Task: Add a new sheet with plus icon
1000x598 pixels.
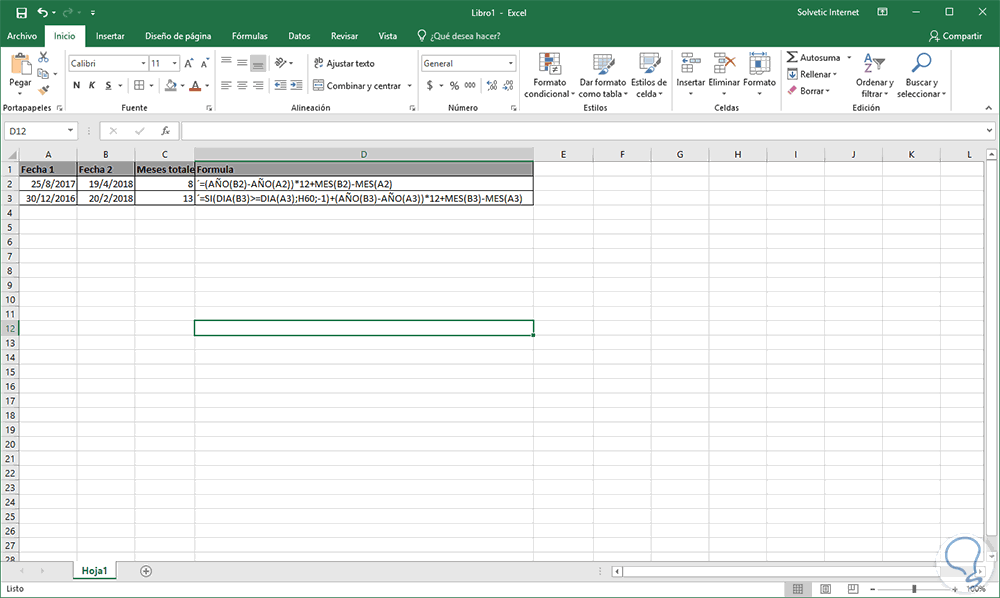Action: click(x=146, y=571)
